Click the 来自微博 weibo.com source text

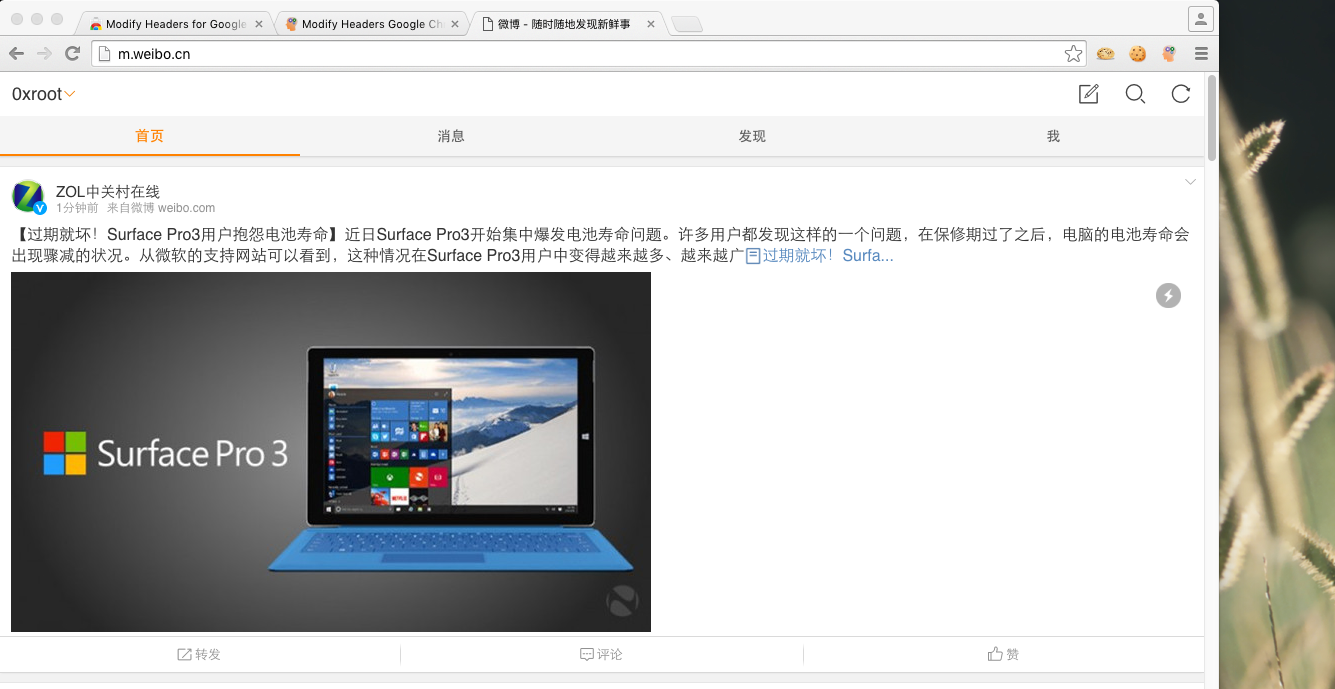click(161, 208)
